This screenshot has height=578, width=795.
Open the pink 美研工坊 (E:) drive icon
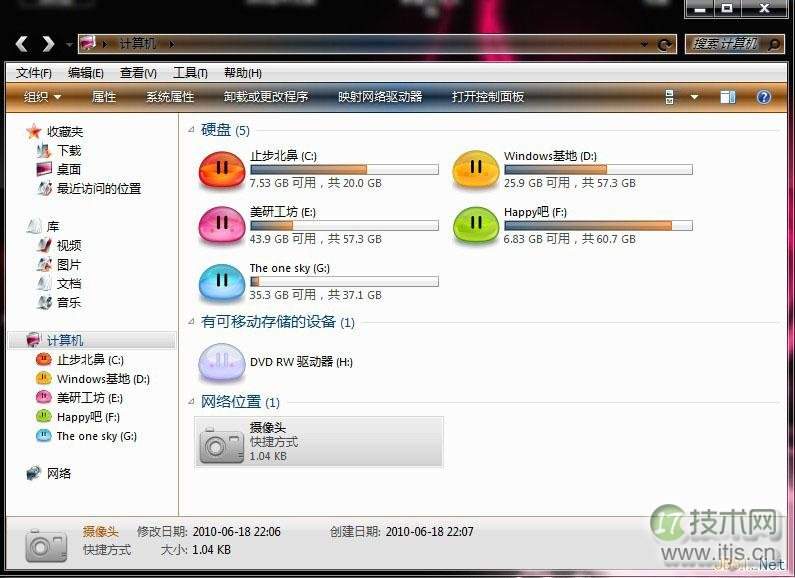pyautogui.click(x=222, y=225)
